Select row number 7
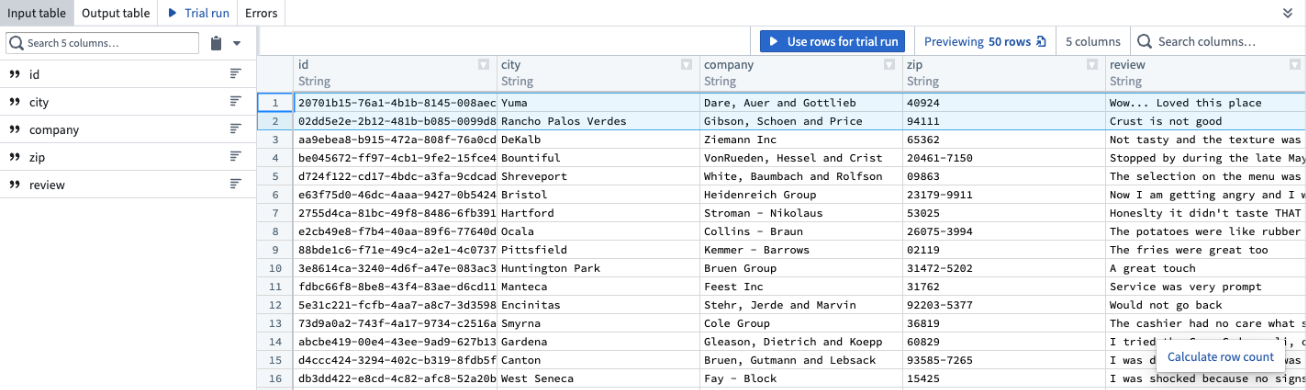Image resolution: width=1306 pixels, height=390 pixels. click(275, 213)
